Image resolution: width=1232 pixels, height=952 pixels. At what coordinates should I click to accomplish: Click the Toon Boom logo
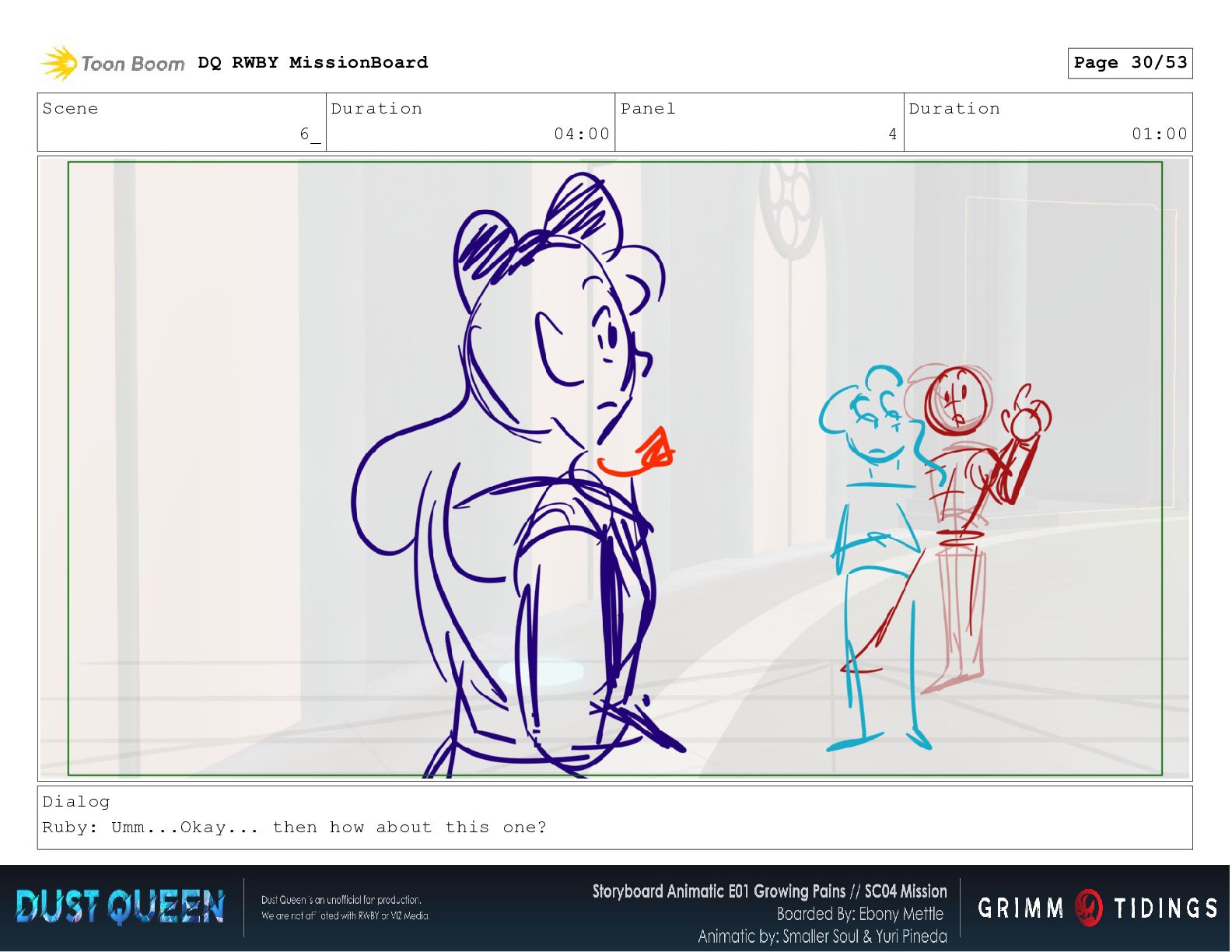point(113,63)
